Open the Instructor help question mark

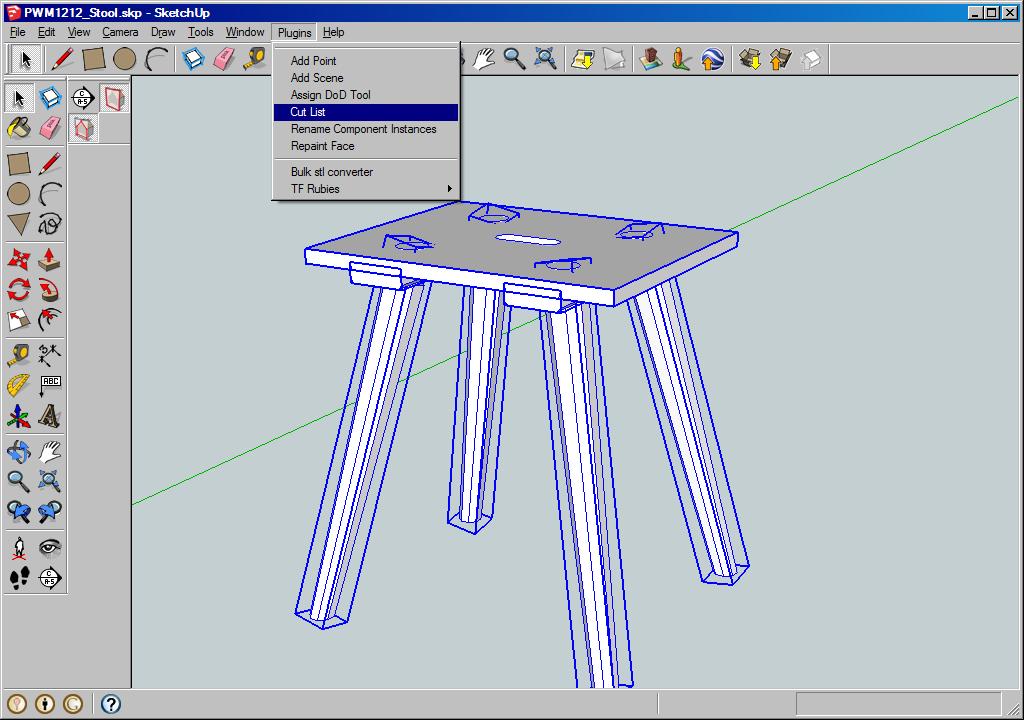pos(110,704)
